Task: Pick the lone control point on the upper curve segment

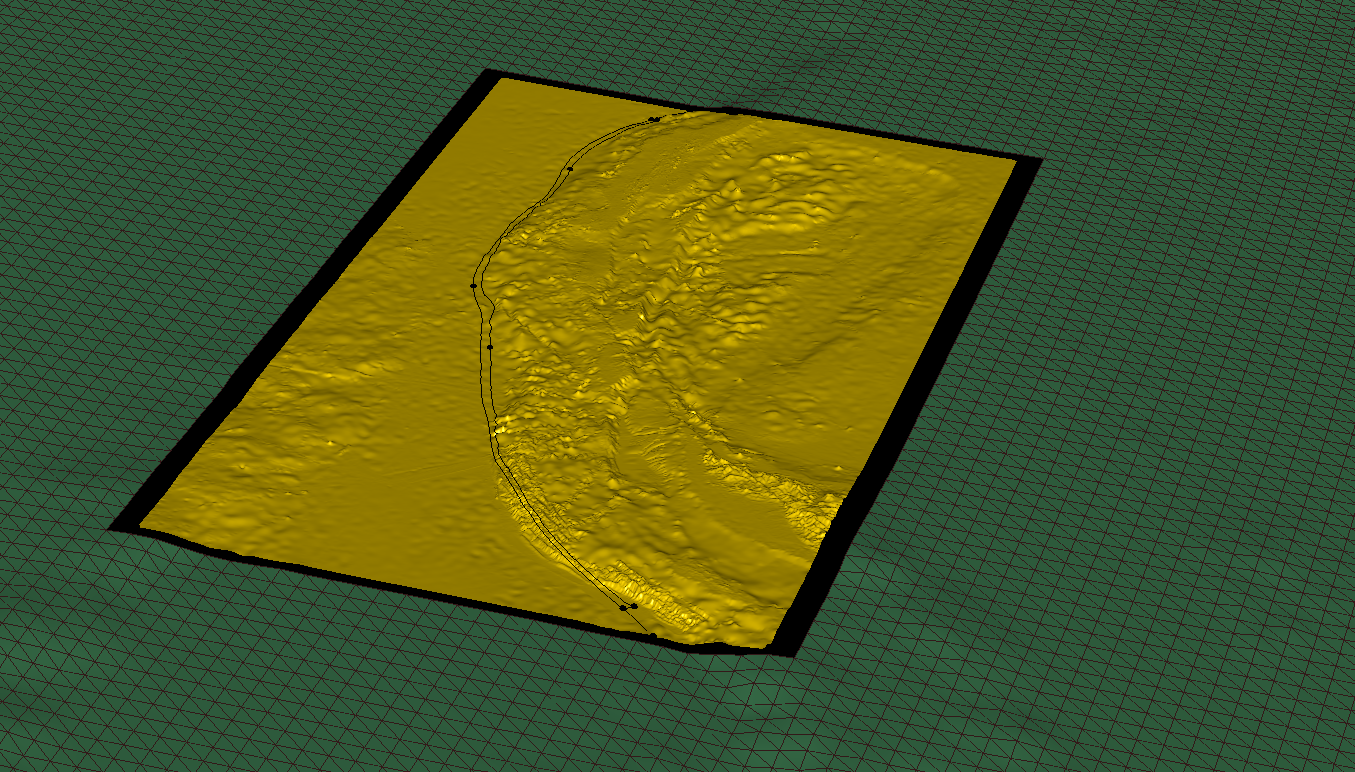Action: [570, 169]
